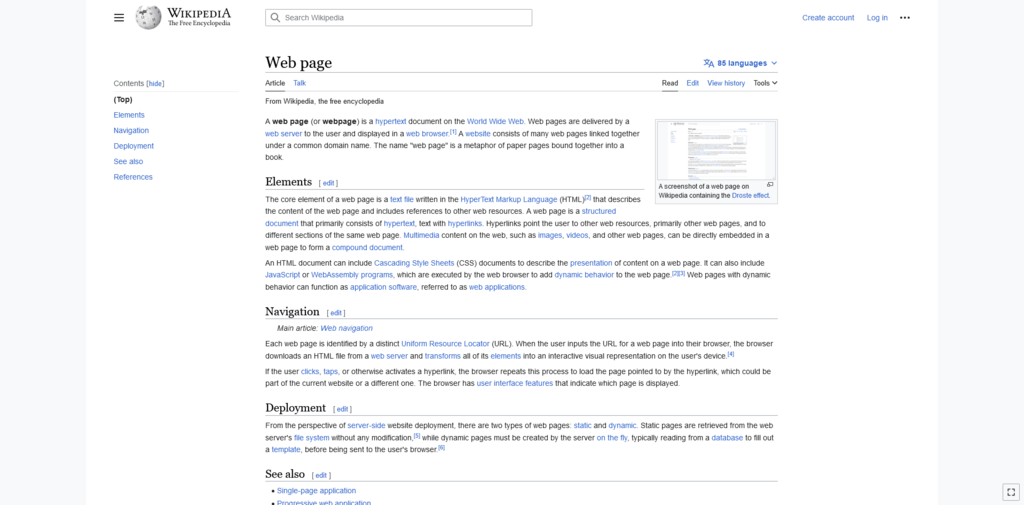Click the Create account link

tap(828, 18)
